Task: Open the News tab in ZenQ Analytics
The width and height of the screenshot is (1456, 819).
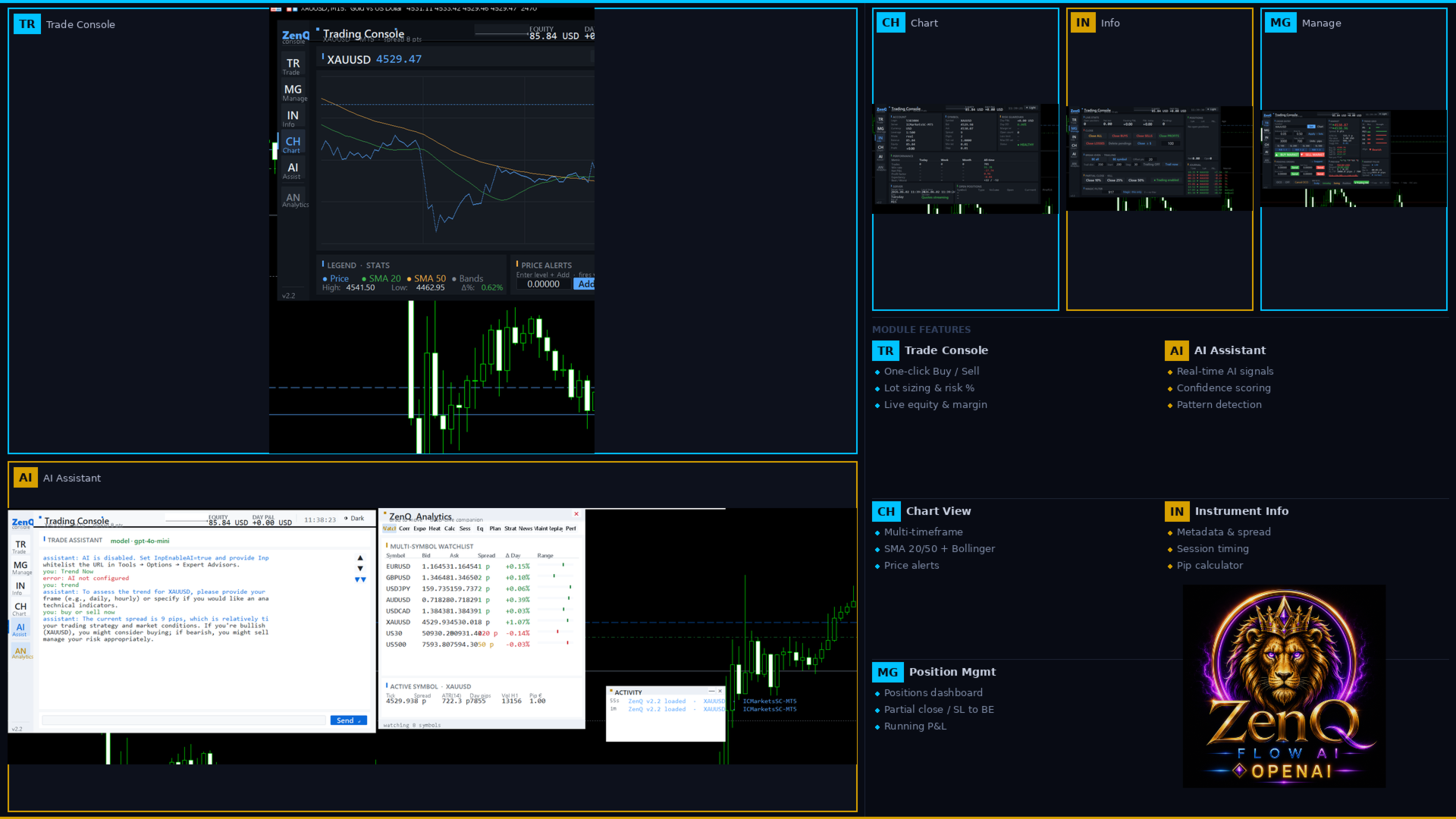Action: (x=526, y=529)
